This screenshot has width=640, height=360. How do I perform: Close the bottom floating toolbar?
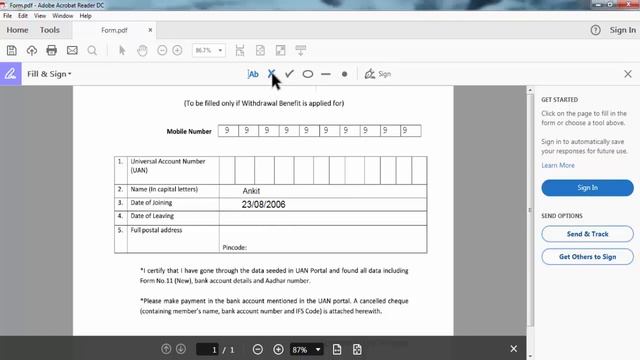[513, 349]
